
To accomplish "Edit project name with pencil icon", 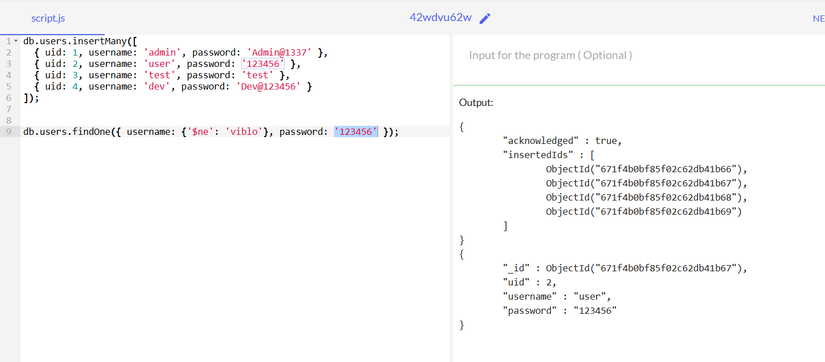I will (485, 18).
